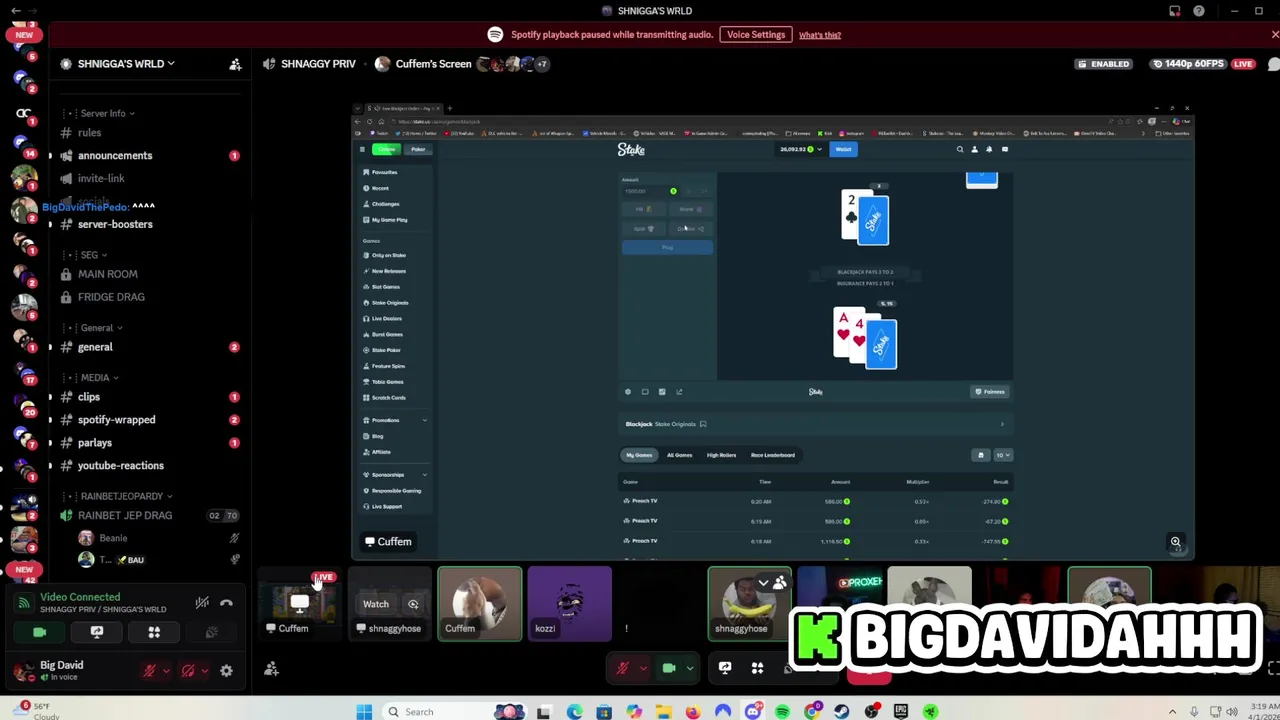Select shnaggyhose's webcam tile
Image resolution: width=1280 pixels, height=720 pixels.
click(750, 603)
